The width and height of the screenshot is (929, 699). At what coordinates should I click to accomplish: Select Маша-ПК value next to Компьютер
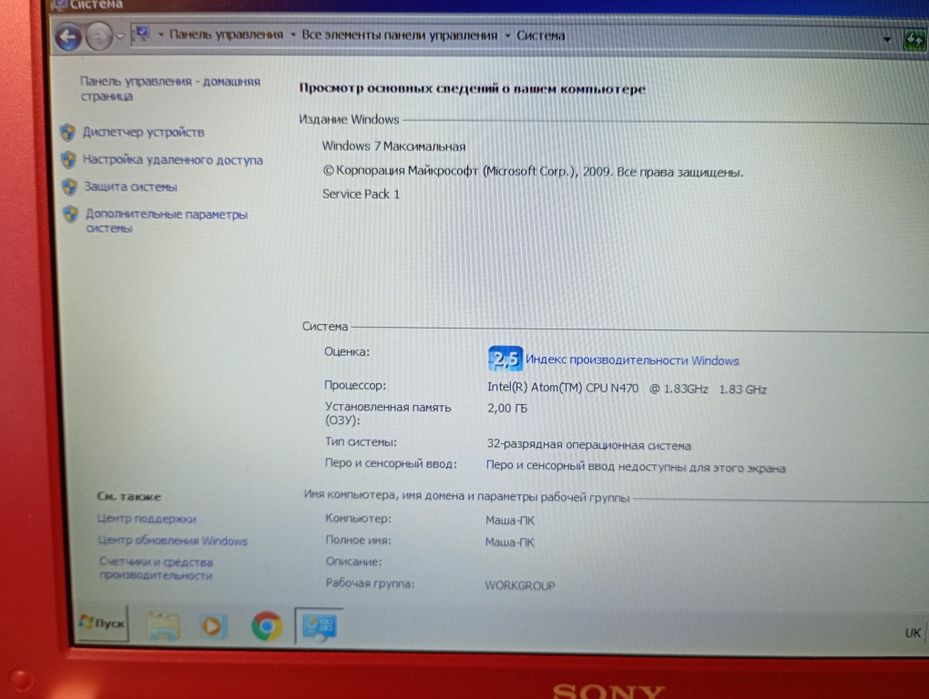coord(510,520)
